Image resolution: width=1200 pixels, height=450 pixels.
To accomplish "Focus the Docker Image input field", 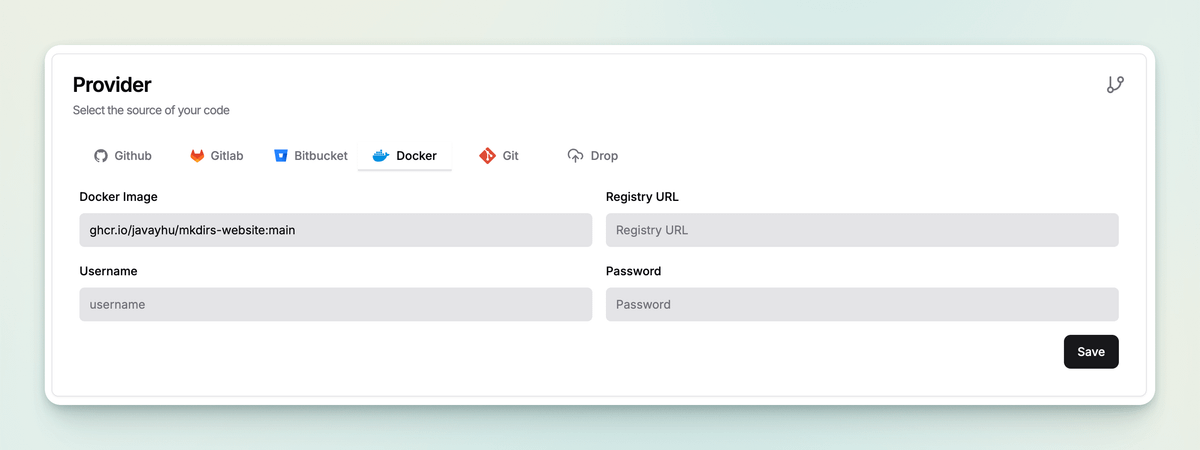I will coord(335,230).
